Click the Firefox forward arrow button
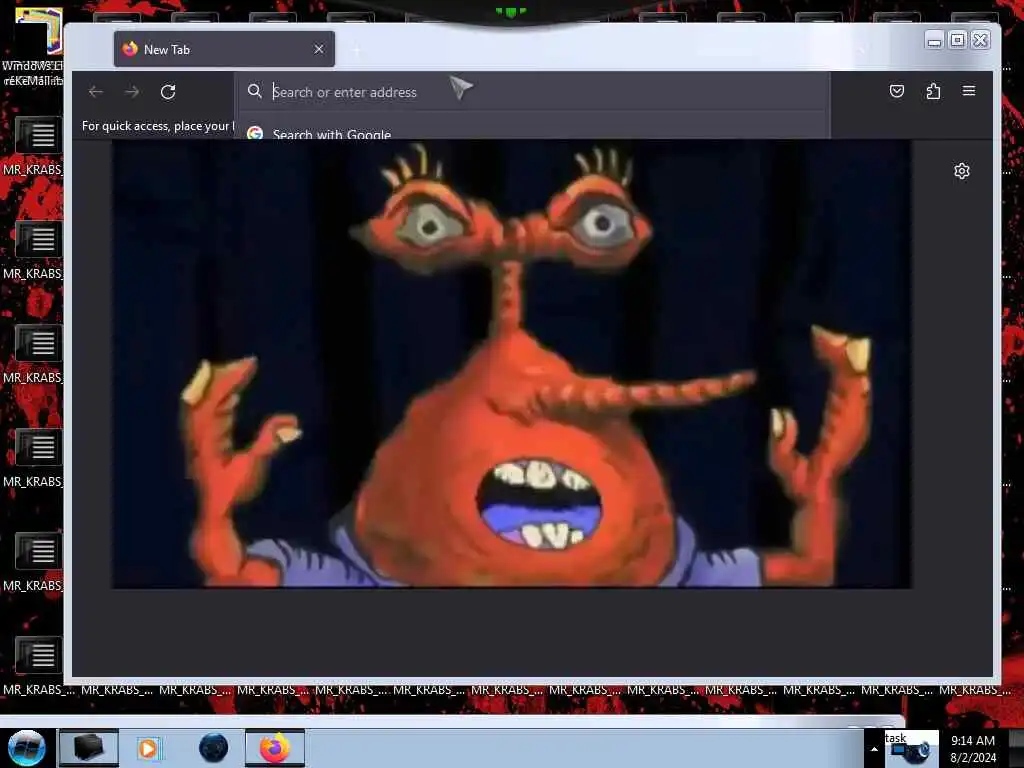This screenshot has width=1024, height=768. pyautogui.click(x=132, y=92)
